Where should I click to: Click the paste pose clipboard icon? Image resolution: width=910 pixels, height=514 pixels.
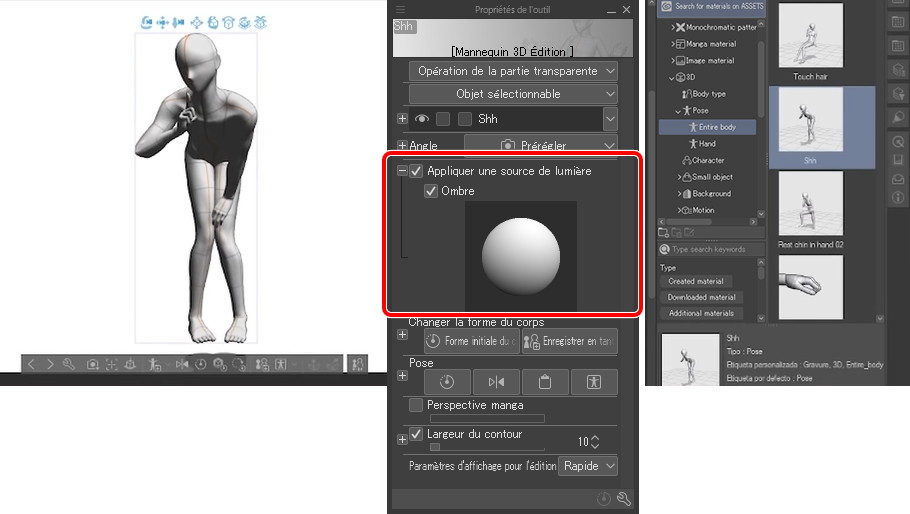(x=544, y=382)
